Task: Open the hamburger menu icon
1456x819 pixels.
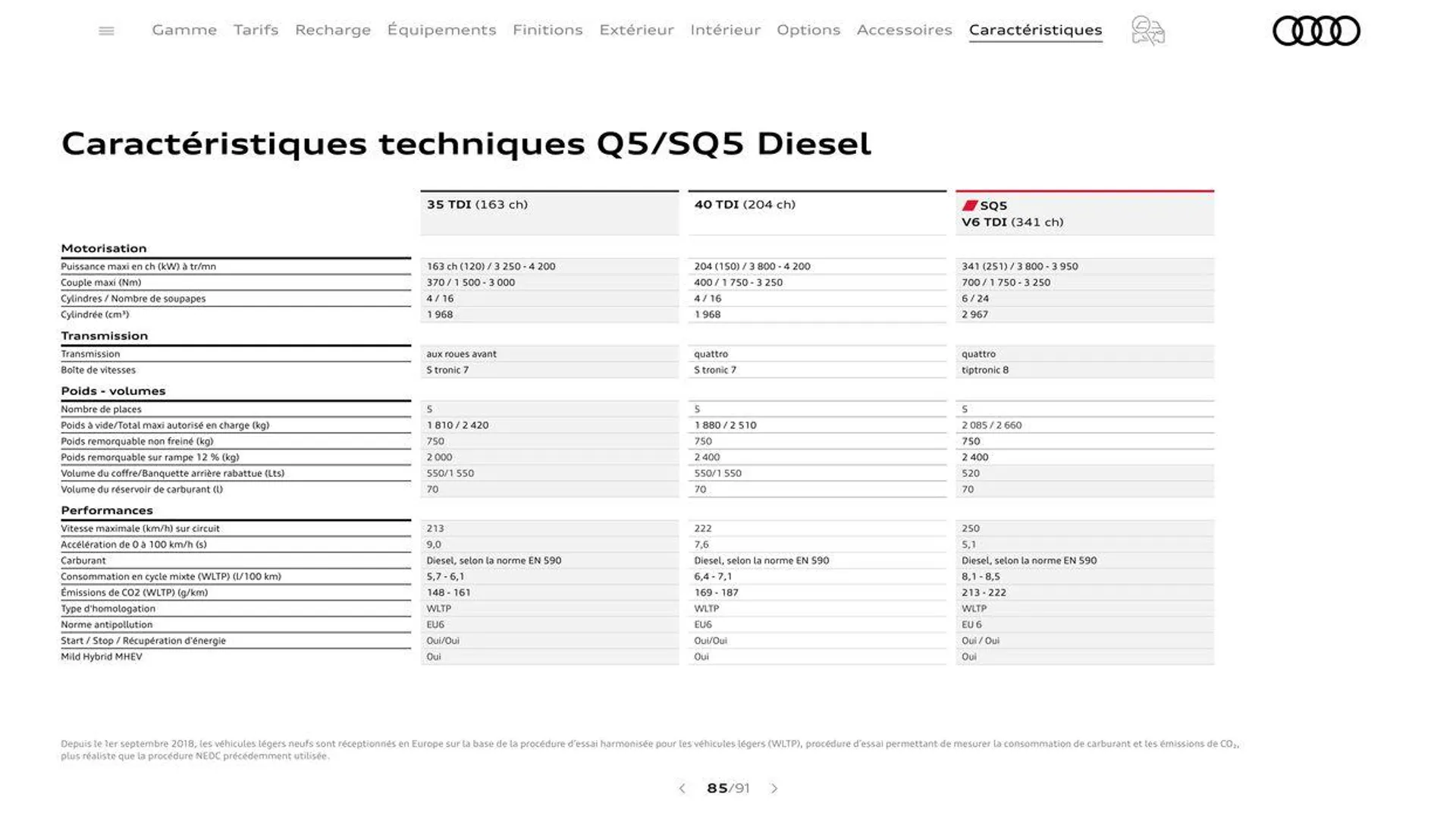Action: coord(106,31)
